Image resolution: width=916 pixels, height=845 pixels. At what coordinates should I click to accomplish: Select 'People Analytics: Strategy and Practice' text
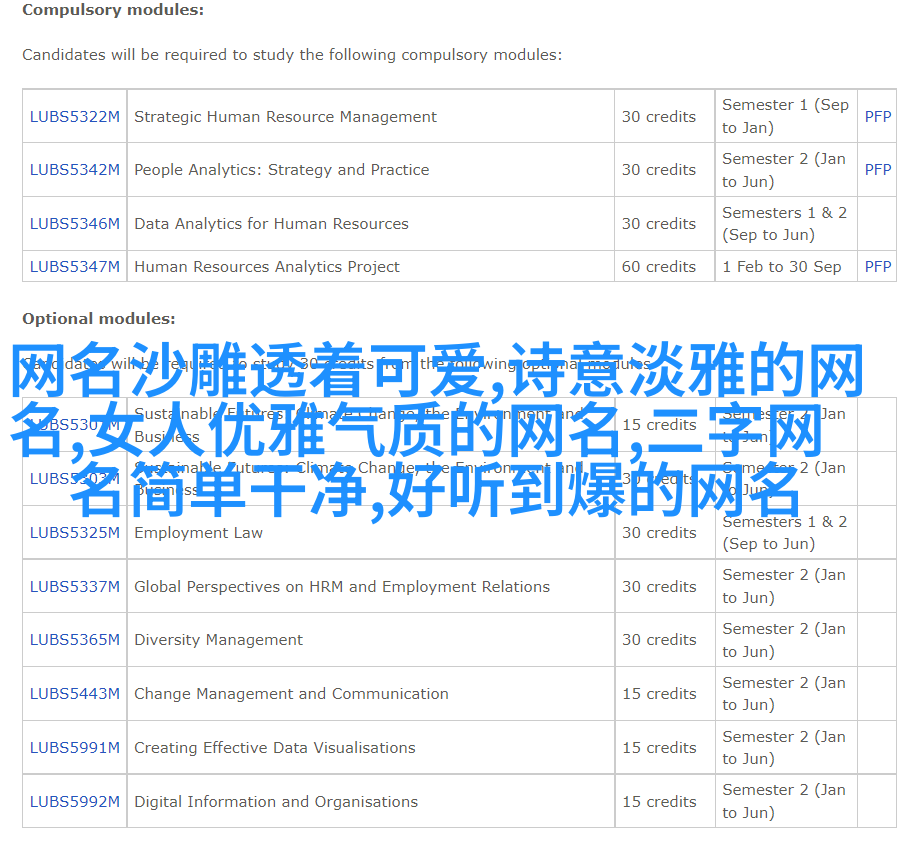pyautogui.click(x=282, y=170)
